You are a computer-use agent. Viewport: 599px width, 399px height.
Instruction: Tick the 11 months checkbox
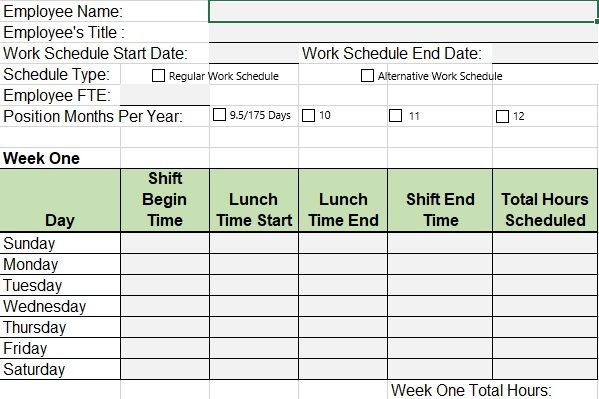395,115
